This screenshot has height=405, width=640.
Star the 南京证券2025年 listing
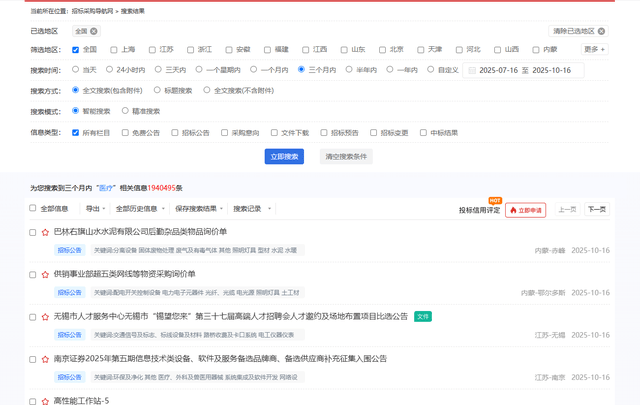coord(45,359)
